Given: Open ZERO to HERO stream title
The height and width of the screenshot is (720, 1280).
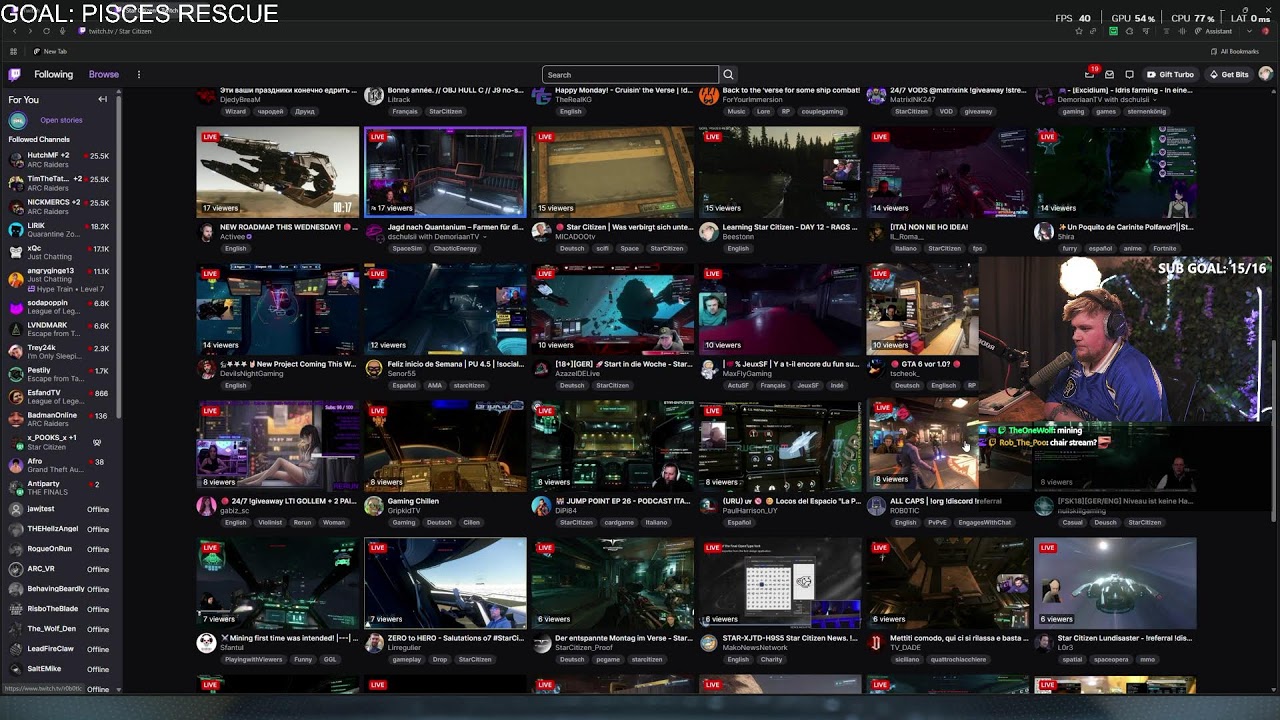Looking at the screenshot, I should [456, 638].
